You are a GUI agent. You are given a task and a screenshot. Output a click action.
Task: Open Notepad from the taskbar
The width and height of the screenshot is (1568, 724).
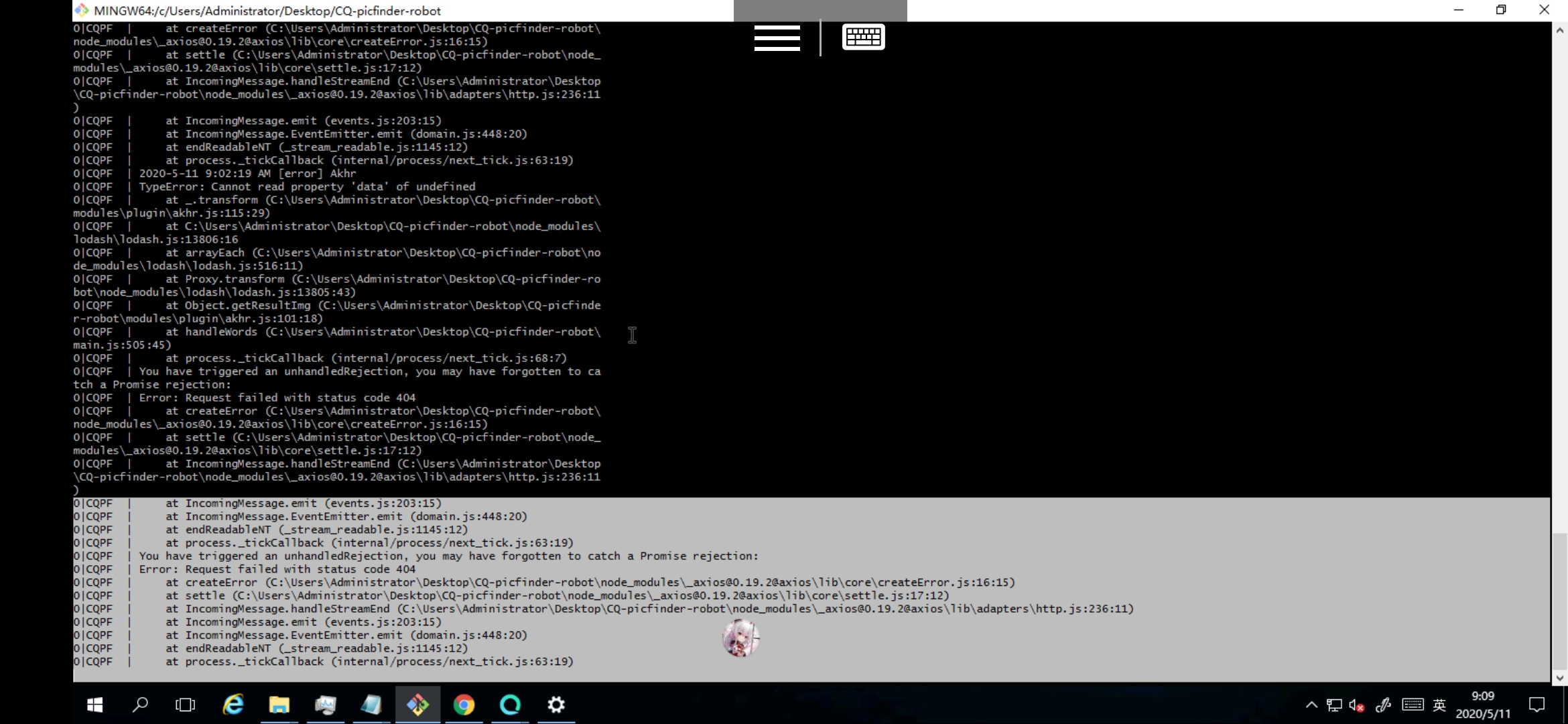[371, 705]
